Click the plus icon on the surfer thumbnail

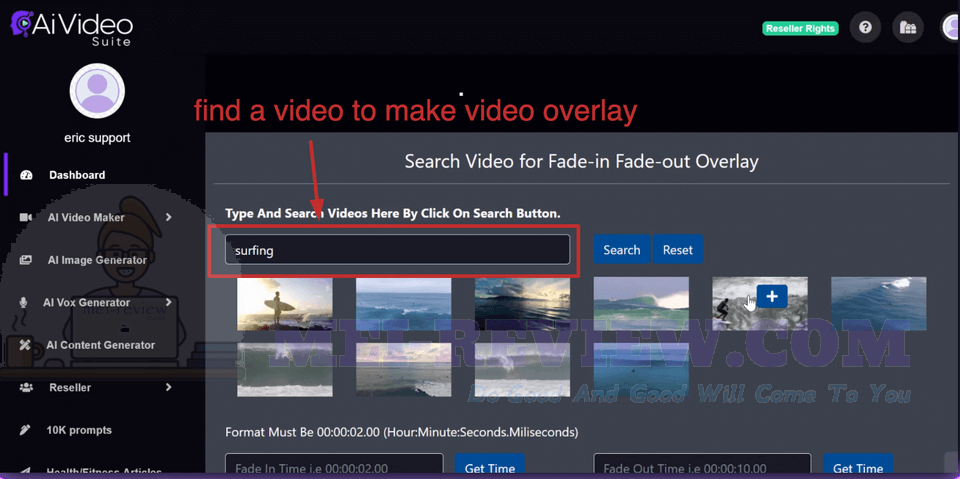(x=772, y=296)
